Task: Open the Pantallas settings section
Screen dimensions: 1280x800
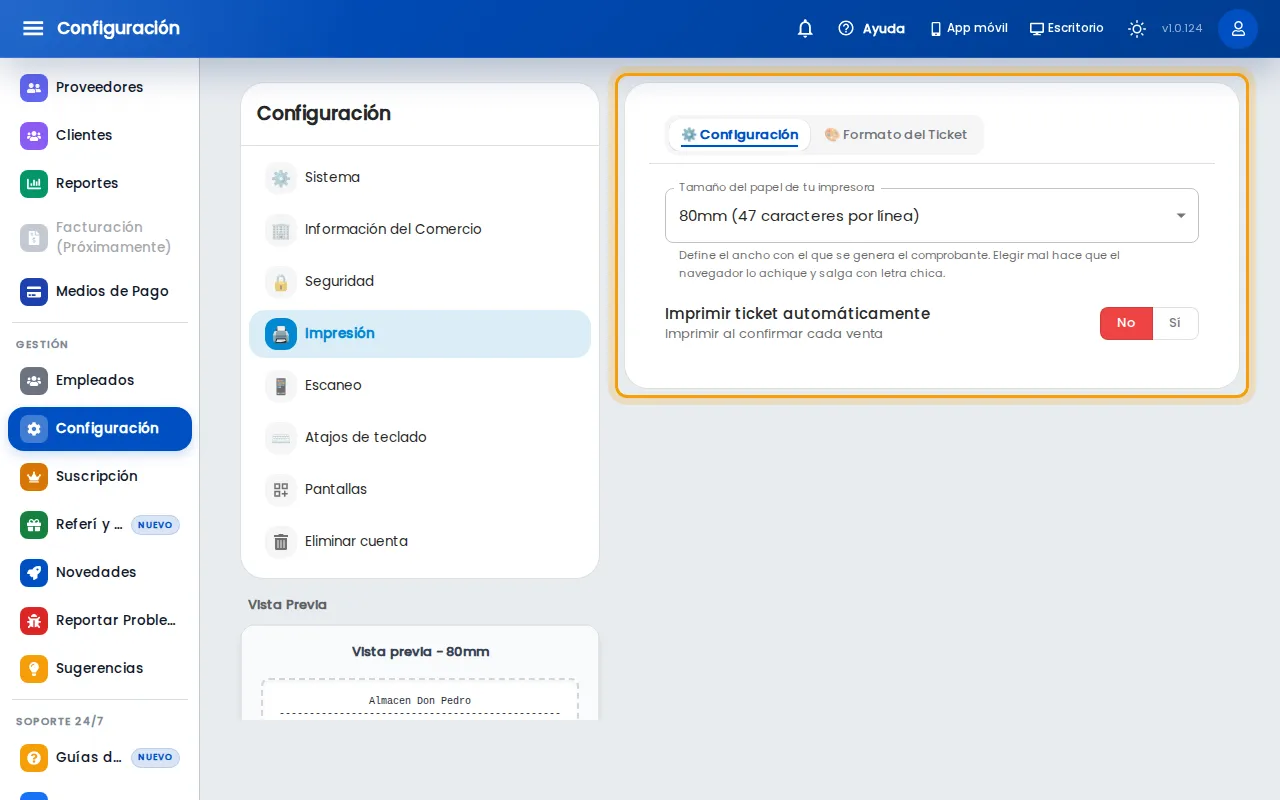Action: [x=420, y=489]
